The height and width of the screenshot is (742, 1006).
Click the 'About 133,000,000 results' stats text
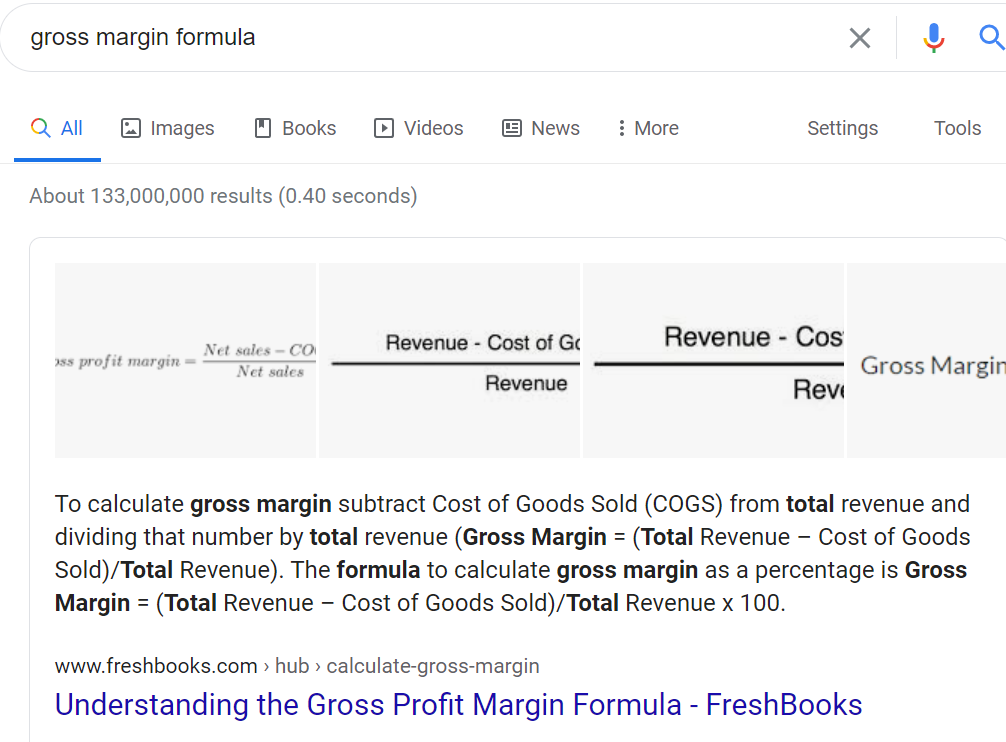223,196
